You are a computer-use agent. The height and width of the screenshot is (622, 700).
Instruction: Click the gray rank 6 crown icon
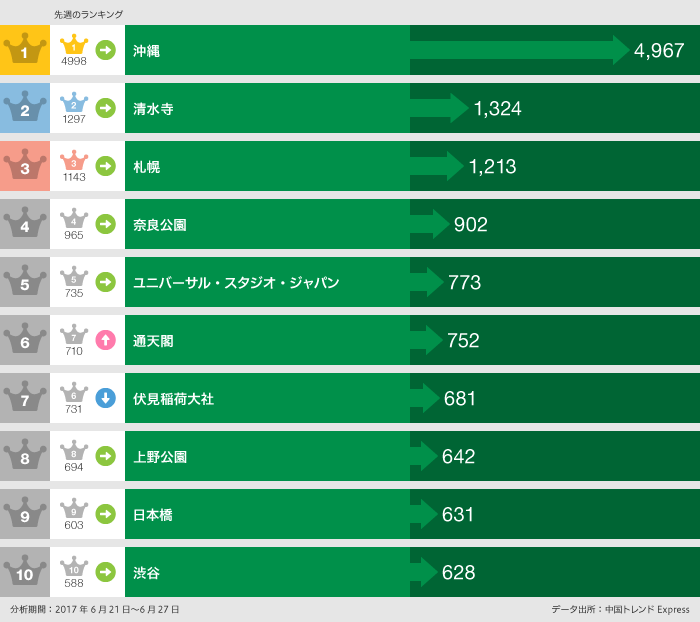click(x=25, y=340)
